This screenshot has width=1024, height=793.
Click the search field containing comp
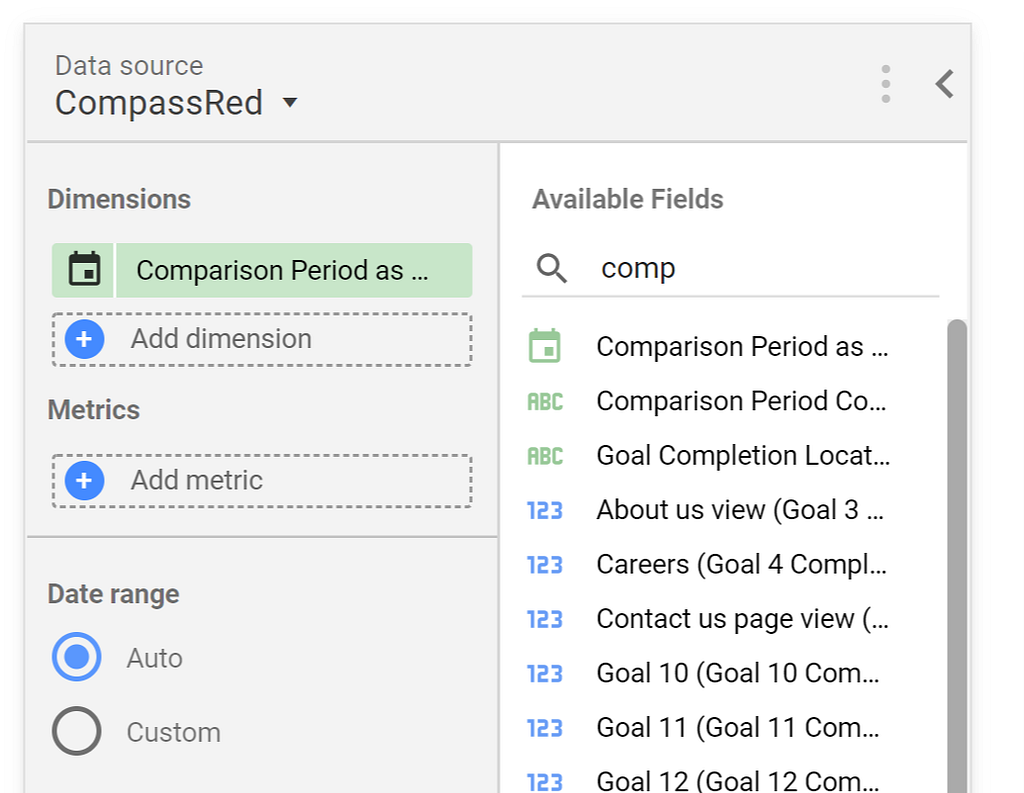pos(730,268)
